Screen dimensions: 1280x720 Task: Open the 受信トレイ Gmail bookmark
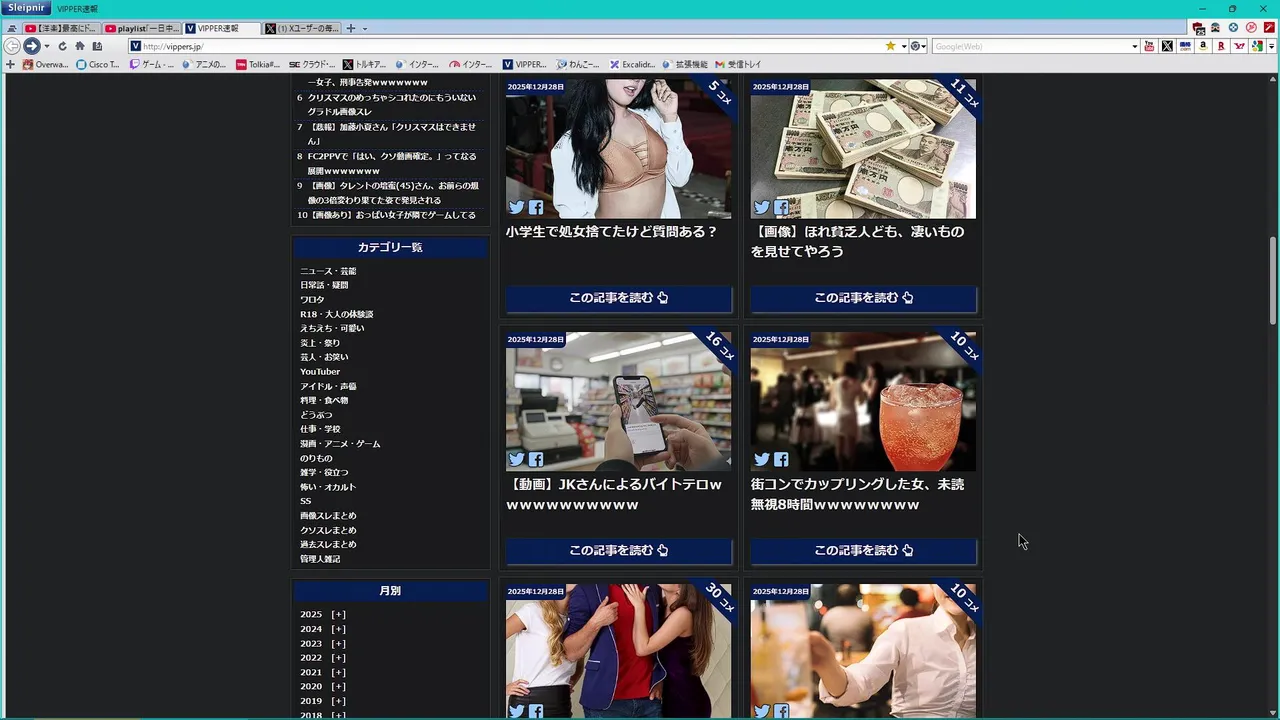pyautogui.click(x=738, y=64)
